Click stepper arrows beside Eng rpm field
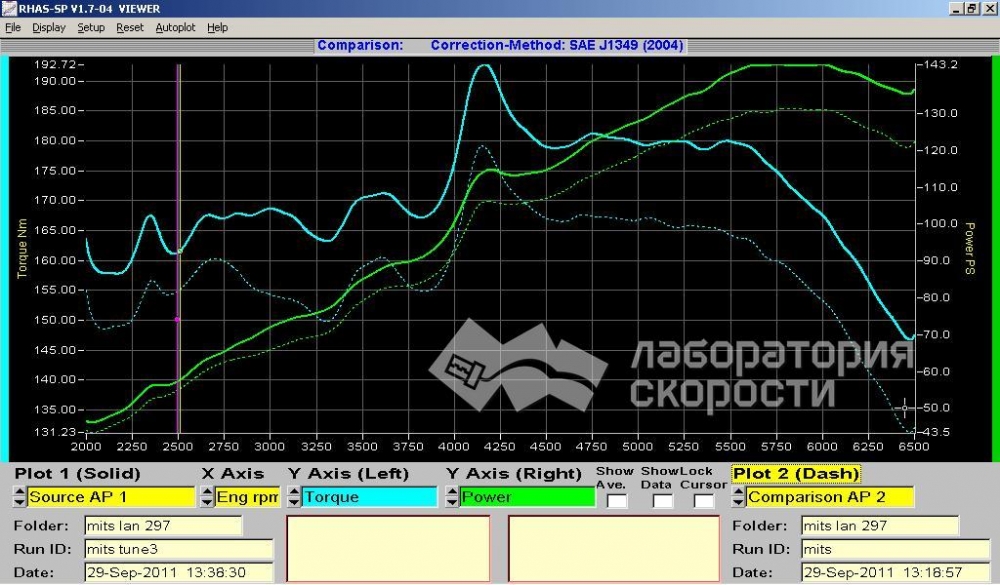Viewport: 1000px width, 585px height. [x=207, y=497]
